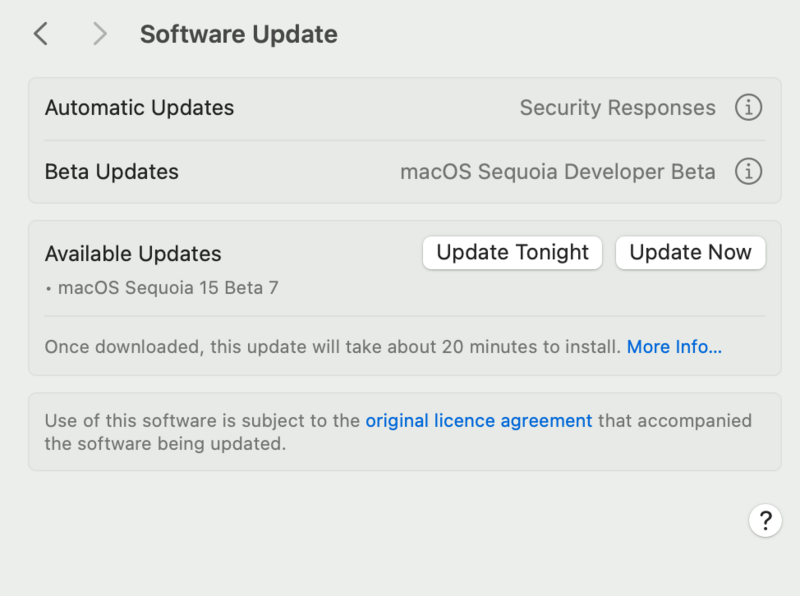Click the forward chevron arrow
This screenshot has height=596, width=800.
pyautogui.click(x=99, y=34)
